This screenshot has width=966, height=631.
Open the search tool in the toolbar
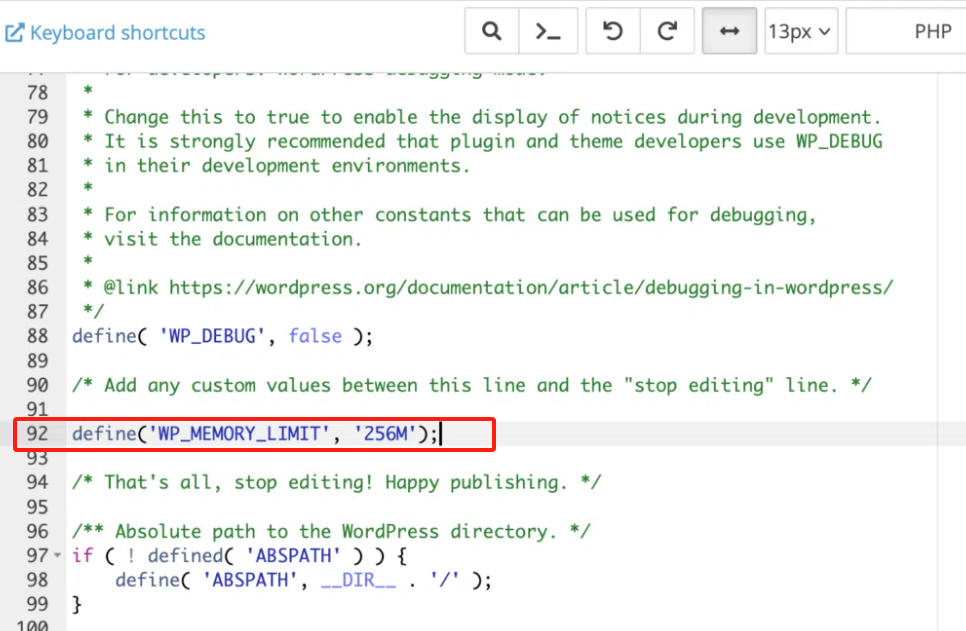pos(491,31)
